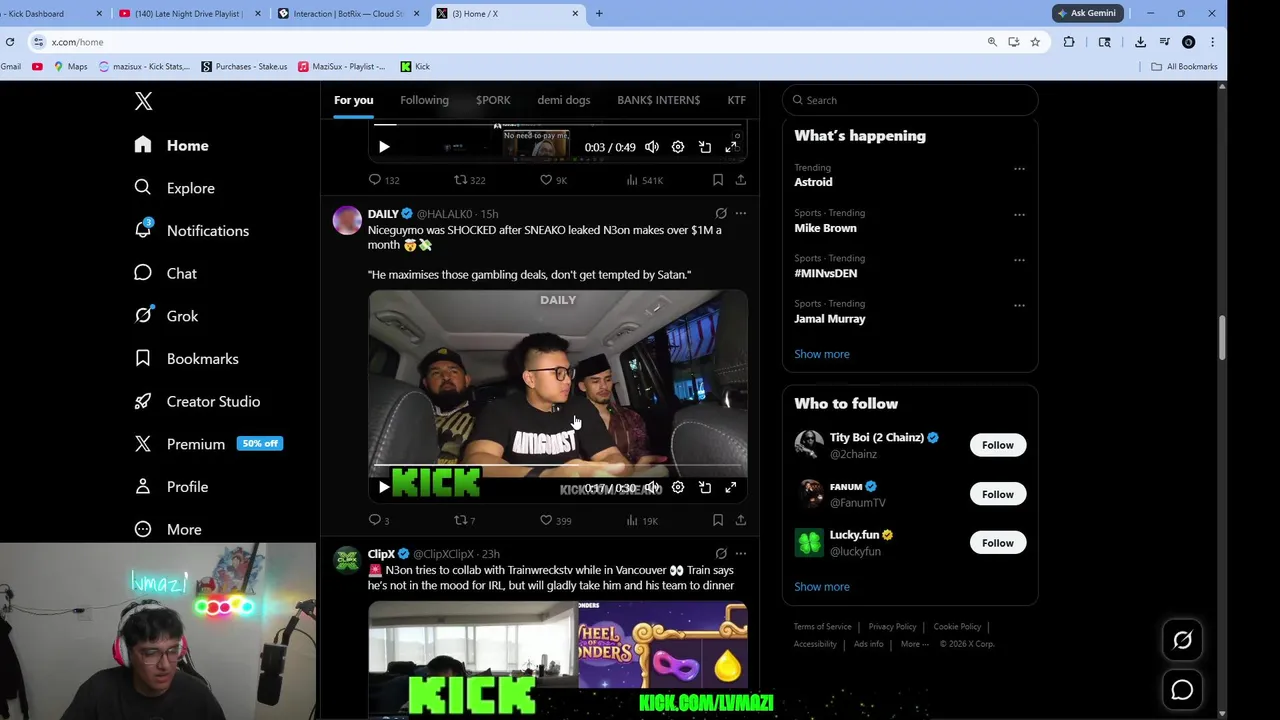View analytics showing 541K views
Viewport: 1280px width, 720px height.
tap(644, 180)
